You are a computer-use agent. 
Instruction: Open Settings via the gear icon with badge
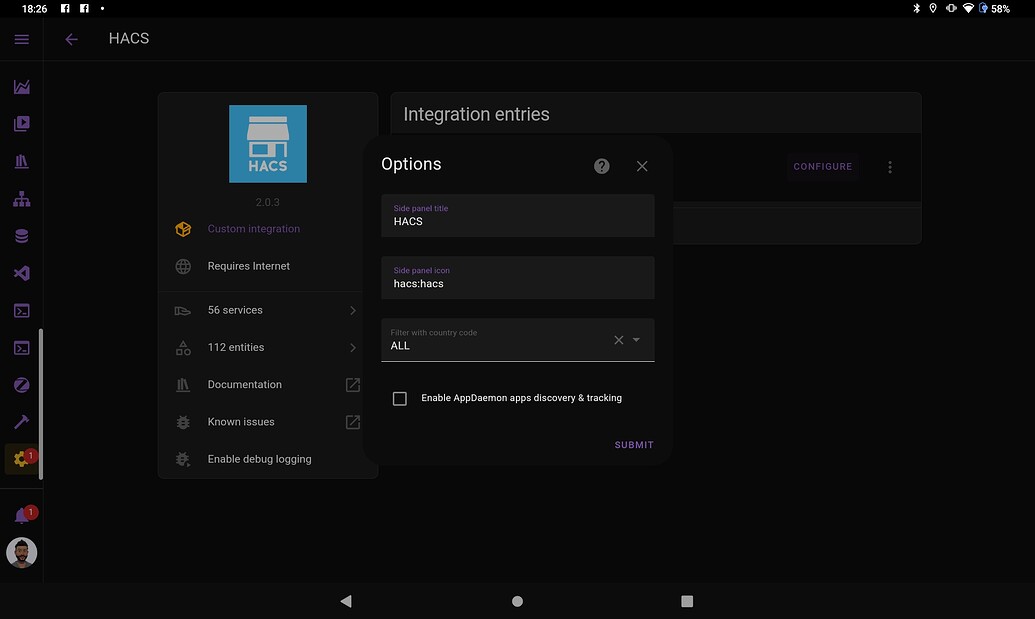point(21,458)
